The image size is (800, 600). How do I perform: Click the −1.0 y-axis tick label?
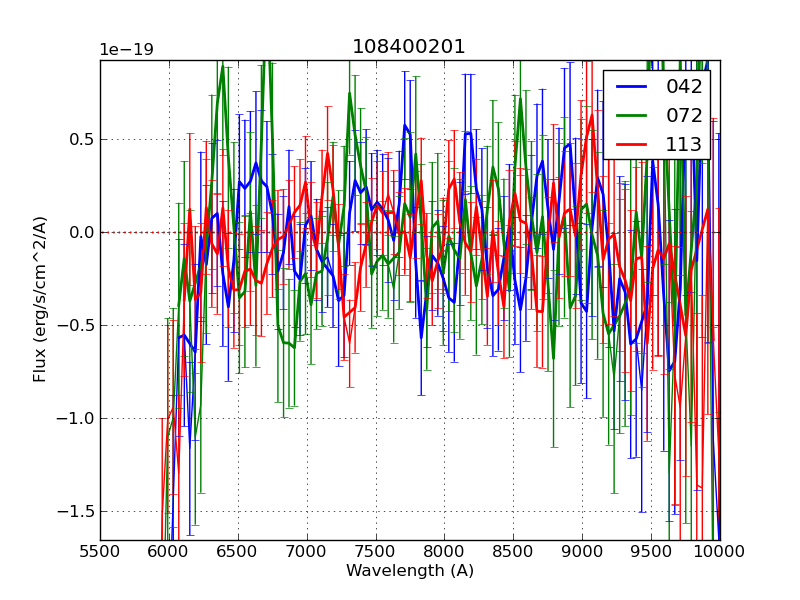(73, 418)
